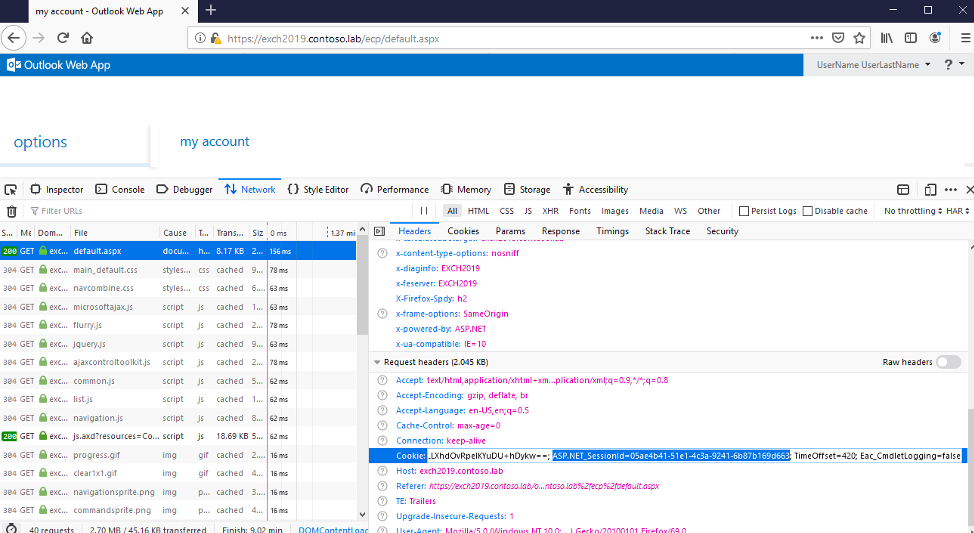This screenshot has height=533, width=974.
Task: Click the Firefox home button
Action: [87, 38]
